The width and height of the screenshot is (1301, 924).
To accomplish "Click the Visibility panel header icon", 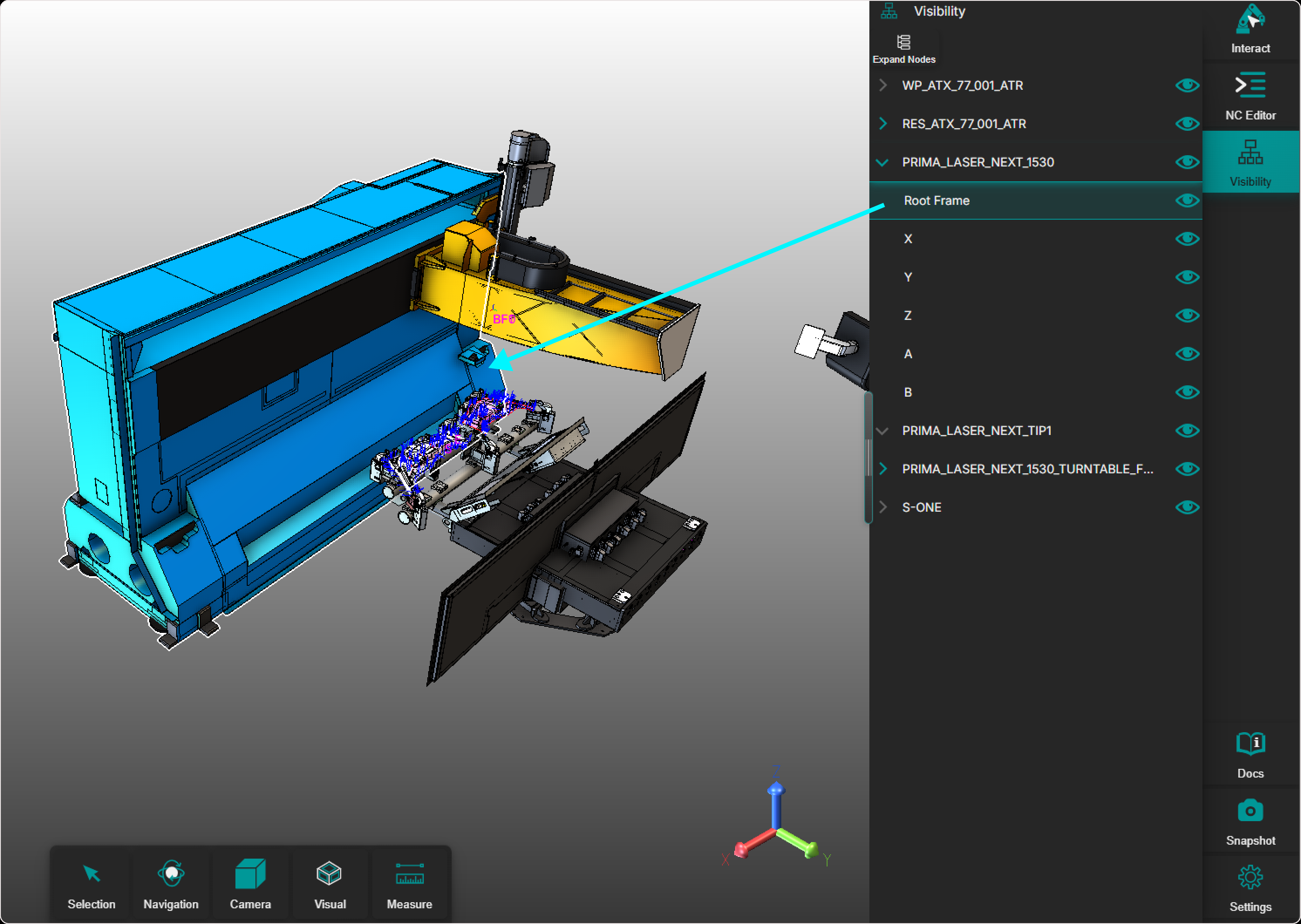I will (889, 11).
